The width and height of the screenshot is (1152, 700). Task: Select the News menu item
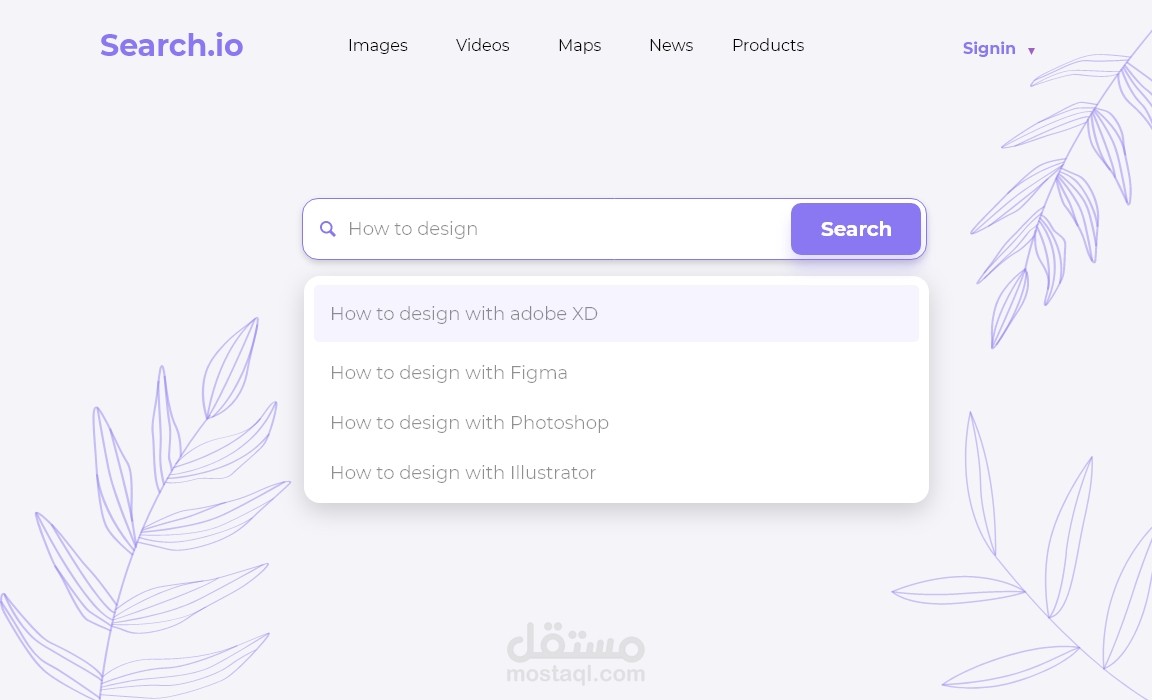pos(671,46)
